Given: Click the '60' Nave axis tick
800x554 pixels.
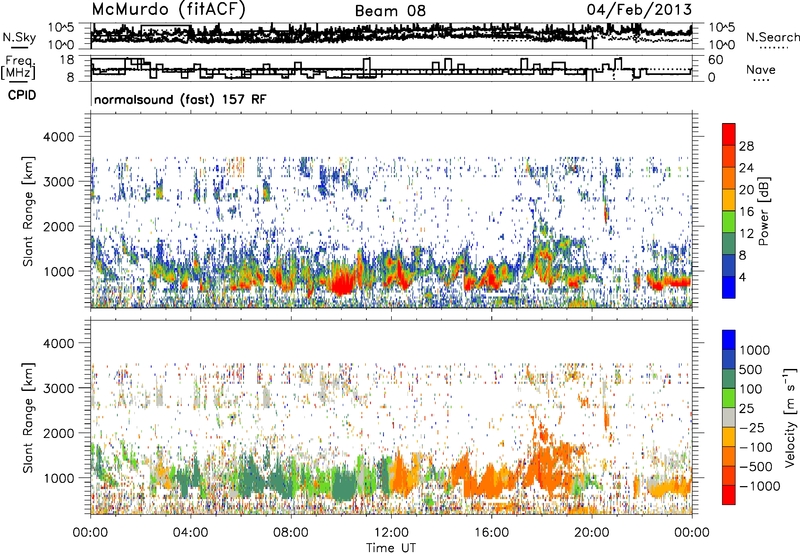Looking at the screenshot, I should tap(716, 60).
